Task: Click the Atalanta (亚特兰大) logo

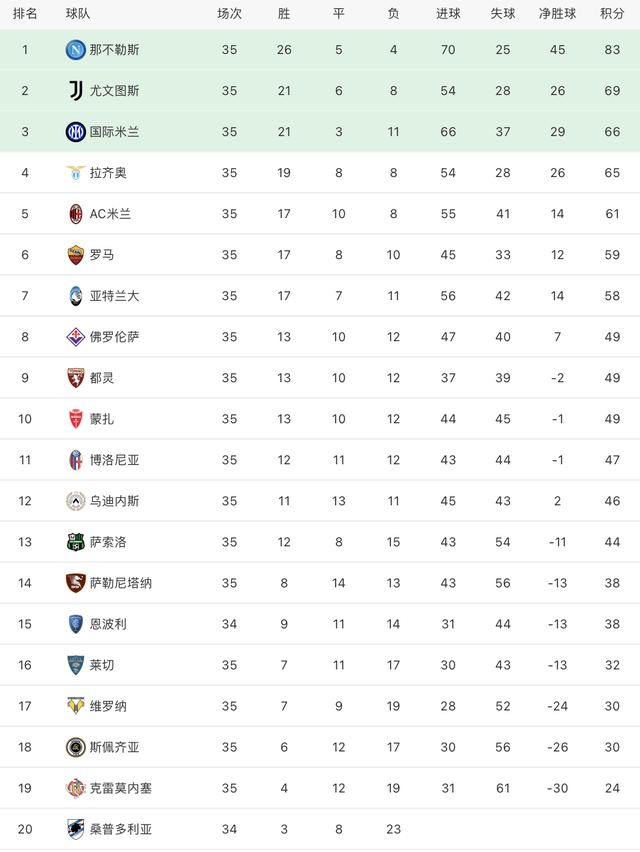Action: pos(75,295)
